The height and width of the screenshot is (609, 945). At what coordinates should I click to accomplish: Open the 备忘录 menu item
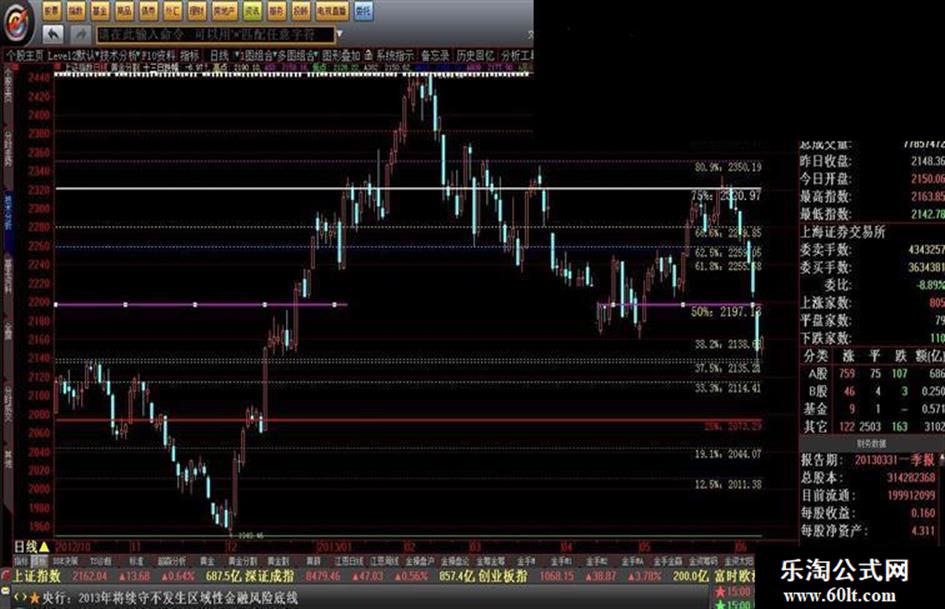pyautogui.click(x=435, y=55)
